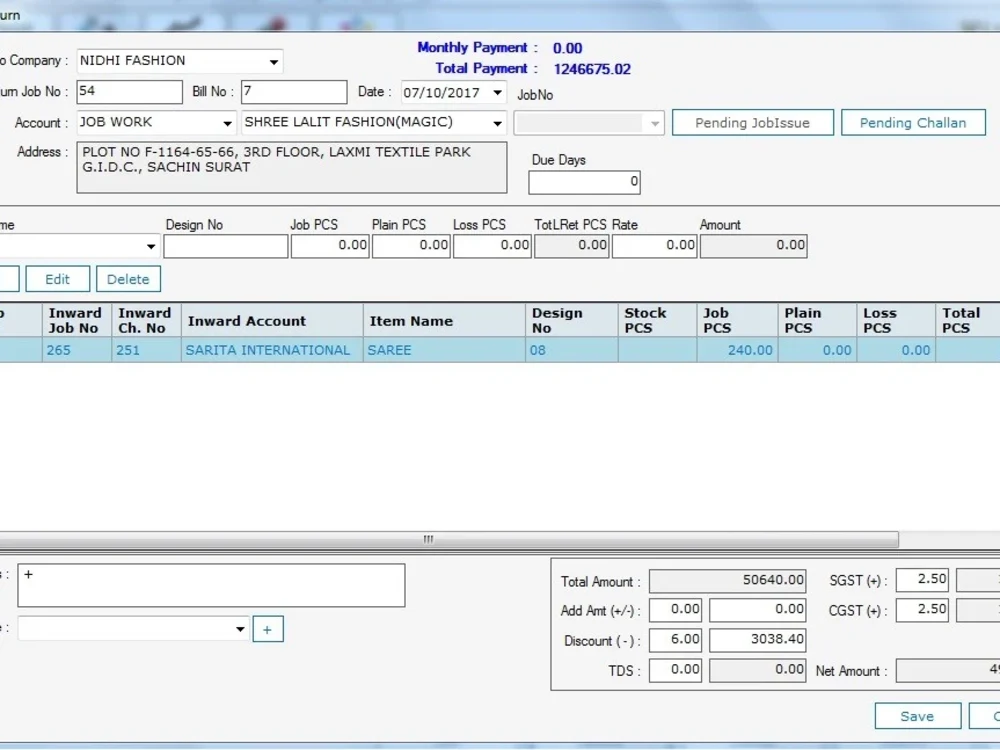This screenshot has width=1000, height=750.
Task: Click the remarks text box containing +
Action: (x=211, y=585)
